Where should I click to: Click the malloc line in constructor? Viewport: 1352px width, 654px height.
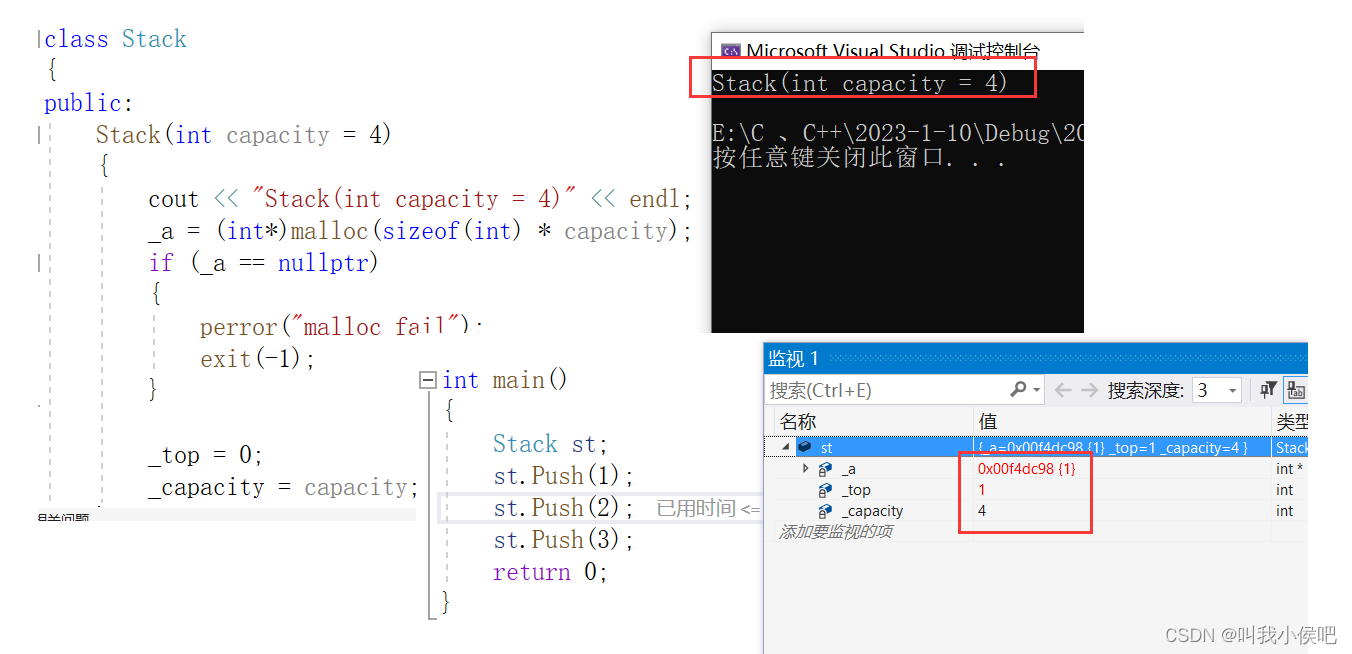pyautogui.click(x=420, y=231)
